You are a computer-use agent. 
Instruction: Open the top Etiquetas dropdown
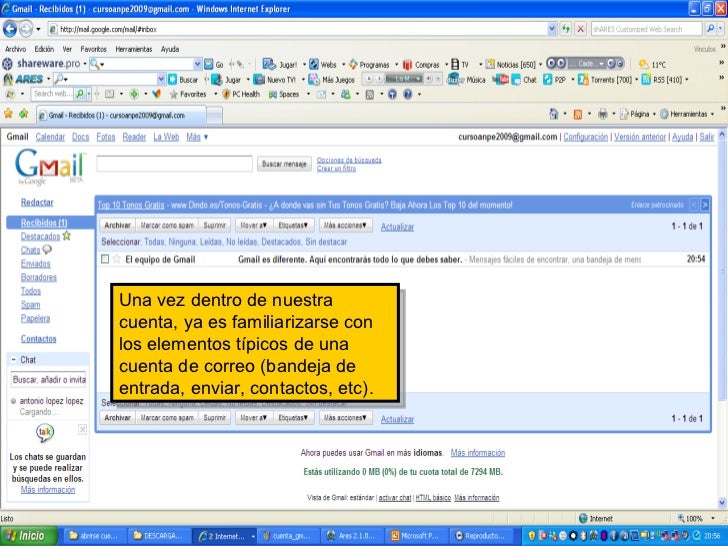coord(293,225)
